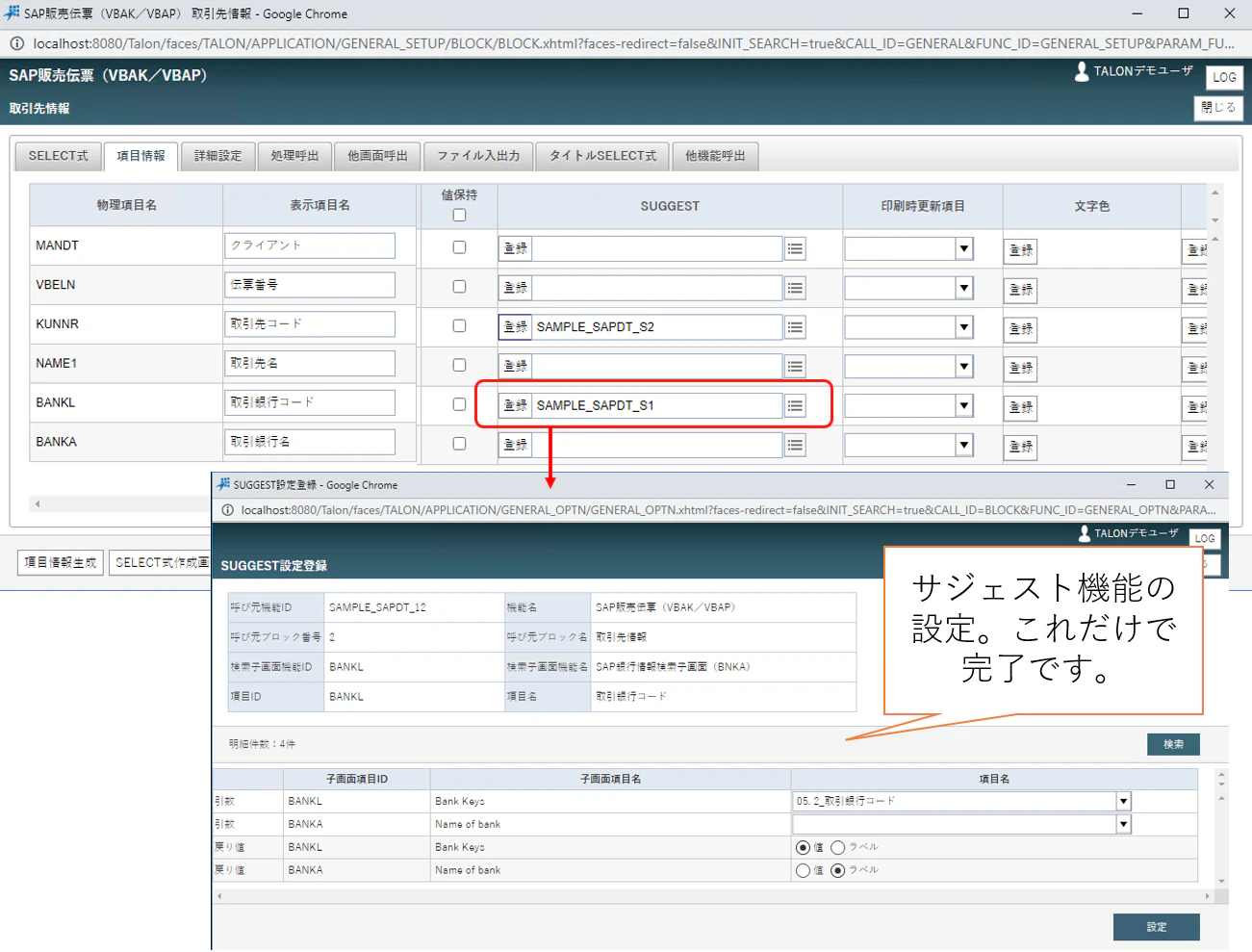Click the user icon in SUGGEST設定登録 window header

[x=1085, y=533]
